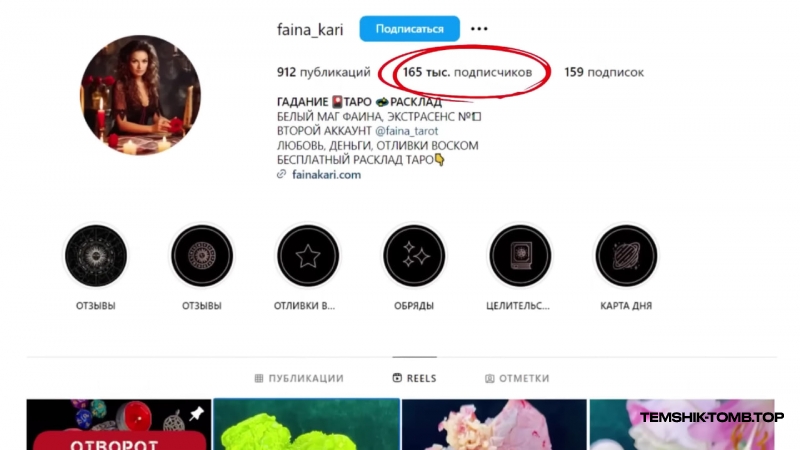Open the ЦЕЛИТЕЛЬС... book highlight
Viewport: 800px width, 450px height.
[520, 256]
